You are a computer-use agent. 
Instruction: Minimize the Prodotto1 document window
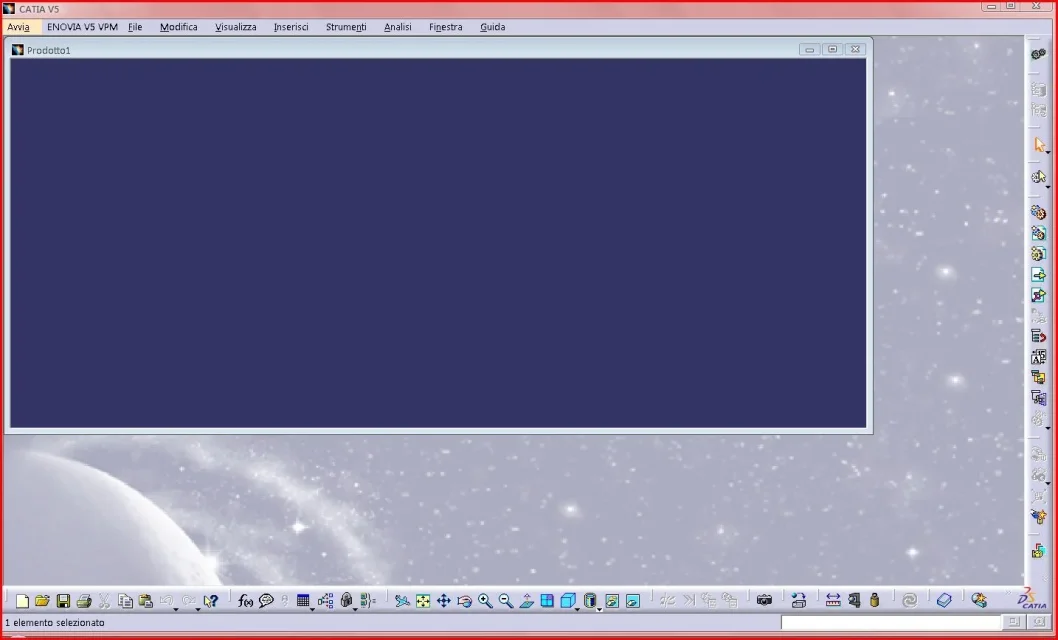tap(810, 49)
